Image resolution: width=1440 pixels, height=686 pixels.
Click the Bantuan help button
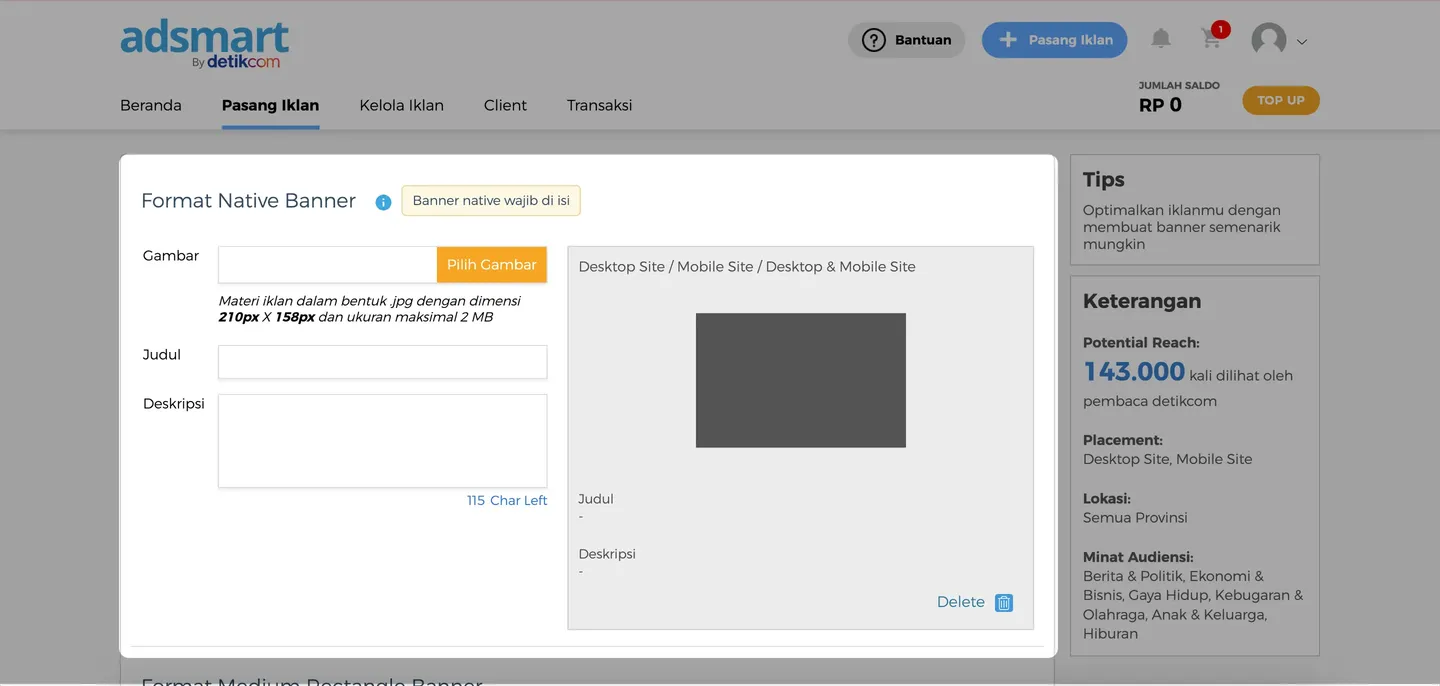point(906,40)
